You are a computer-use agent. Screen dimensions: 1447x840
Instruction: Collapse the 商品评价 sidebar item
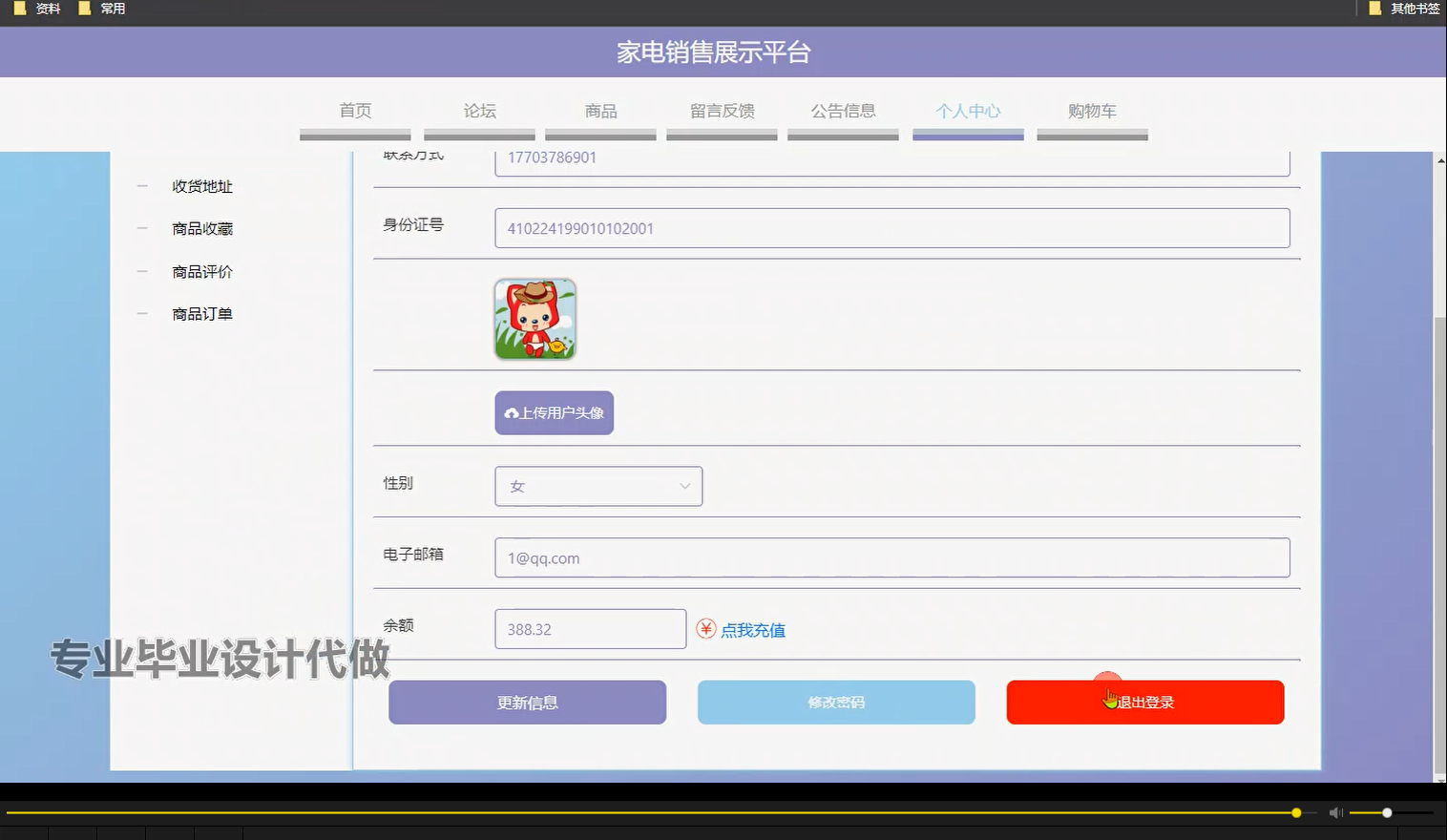coord(141,271)
